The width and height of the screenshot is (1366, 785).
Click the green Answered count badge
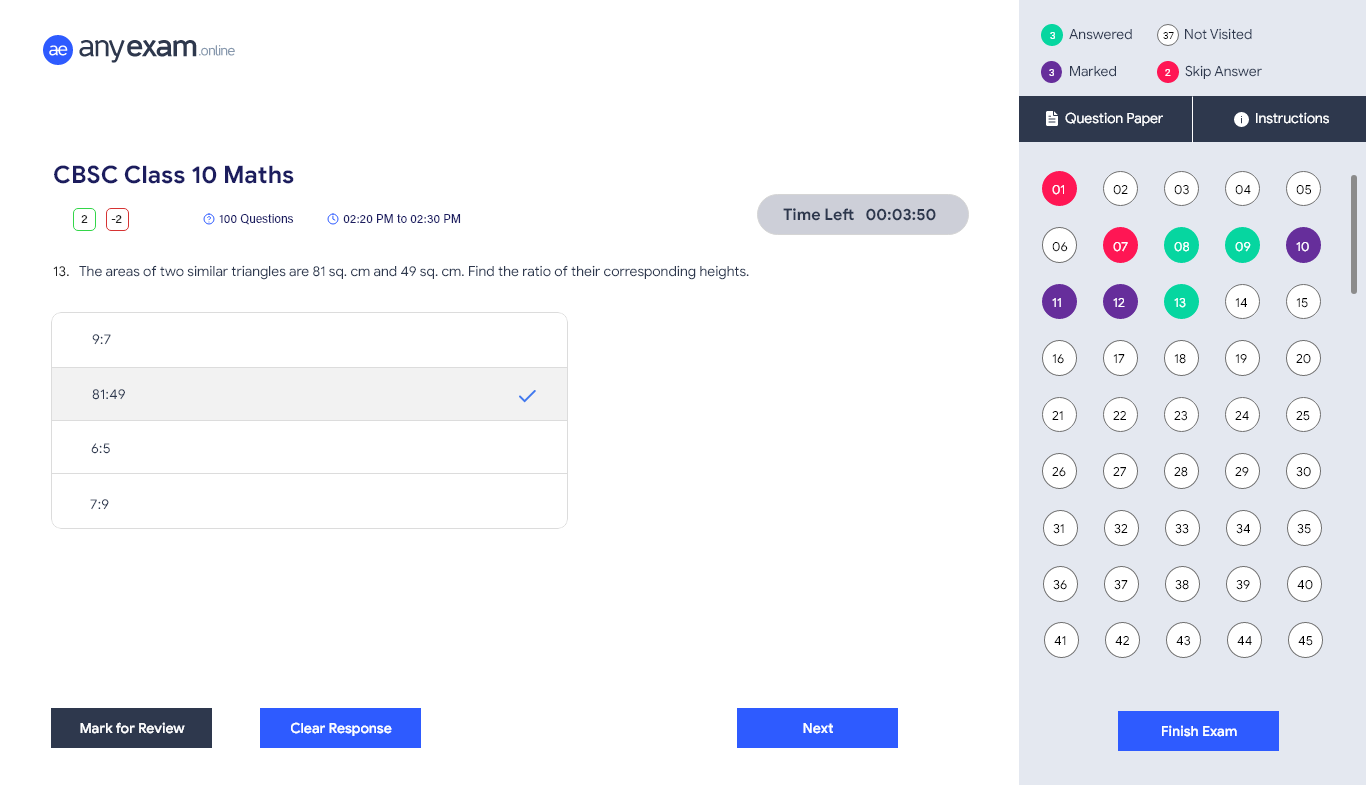click(x=1051, y=34)
